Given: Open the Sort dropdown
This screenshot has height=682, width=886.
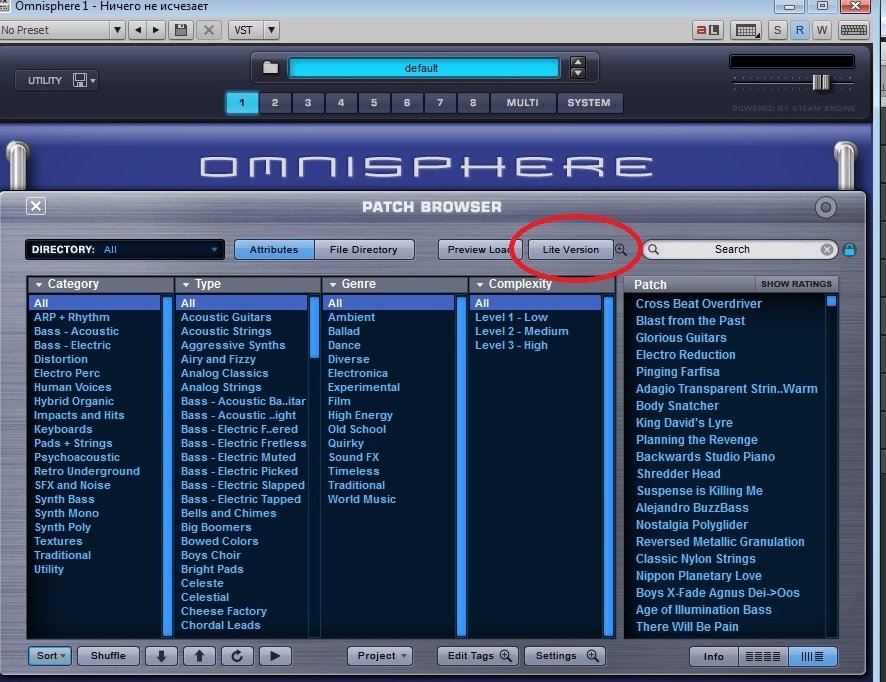Looking at the screenshot, I should point(50,655).
